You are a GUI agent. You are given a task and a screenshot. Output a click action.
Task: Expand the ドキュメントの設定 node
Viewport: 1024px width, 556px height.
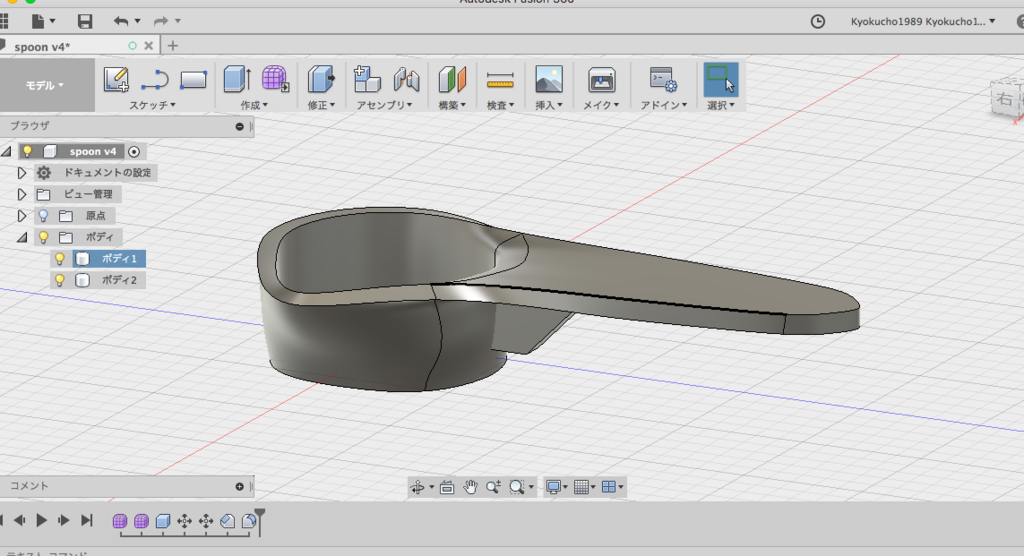pos(22,173)
